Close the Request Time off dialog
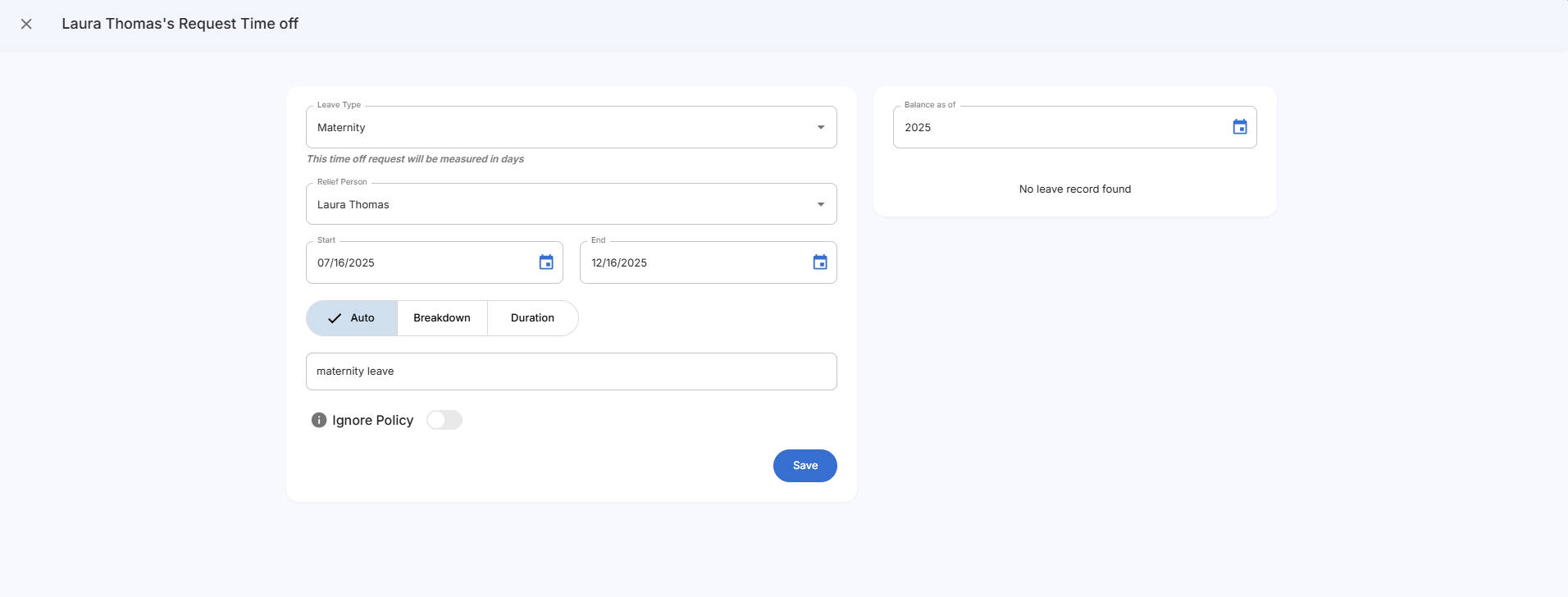The height and width of the screenshot is (597, 1568). pos(26,24)
